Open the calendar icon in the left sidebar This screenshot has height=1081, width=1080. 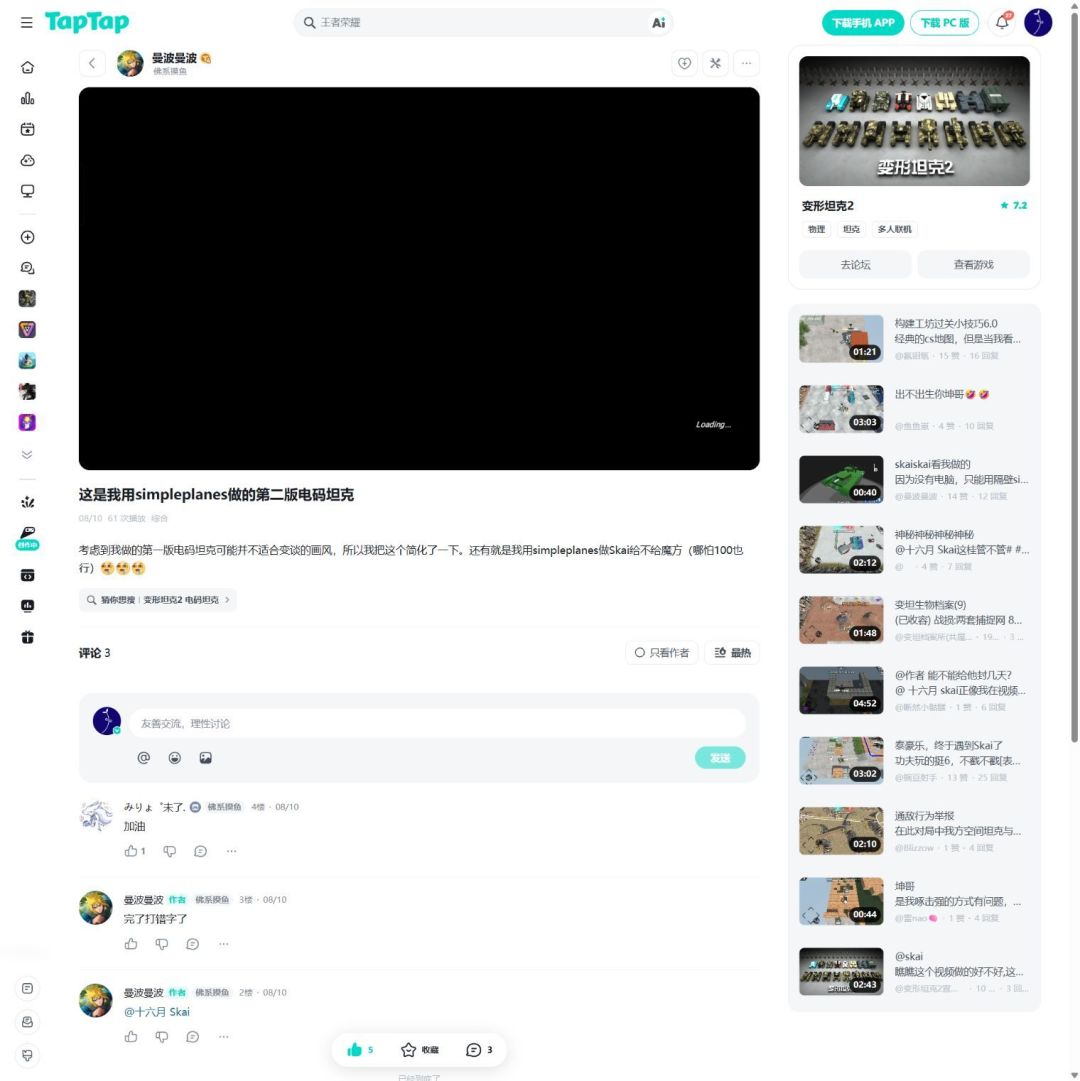click(x=28, y=130)
